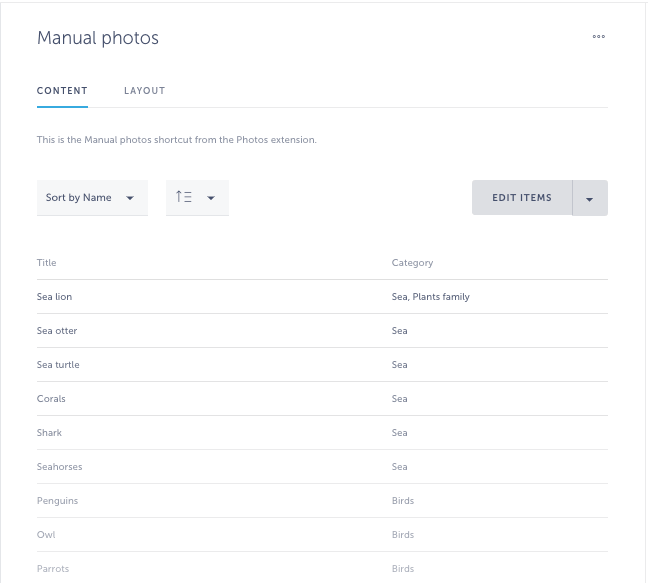648x583 pixels.
Task: Expand the sort direction dropdown arrow
Action: click(x=211, y=198)
